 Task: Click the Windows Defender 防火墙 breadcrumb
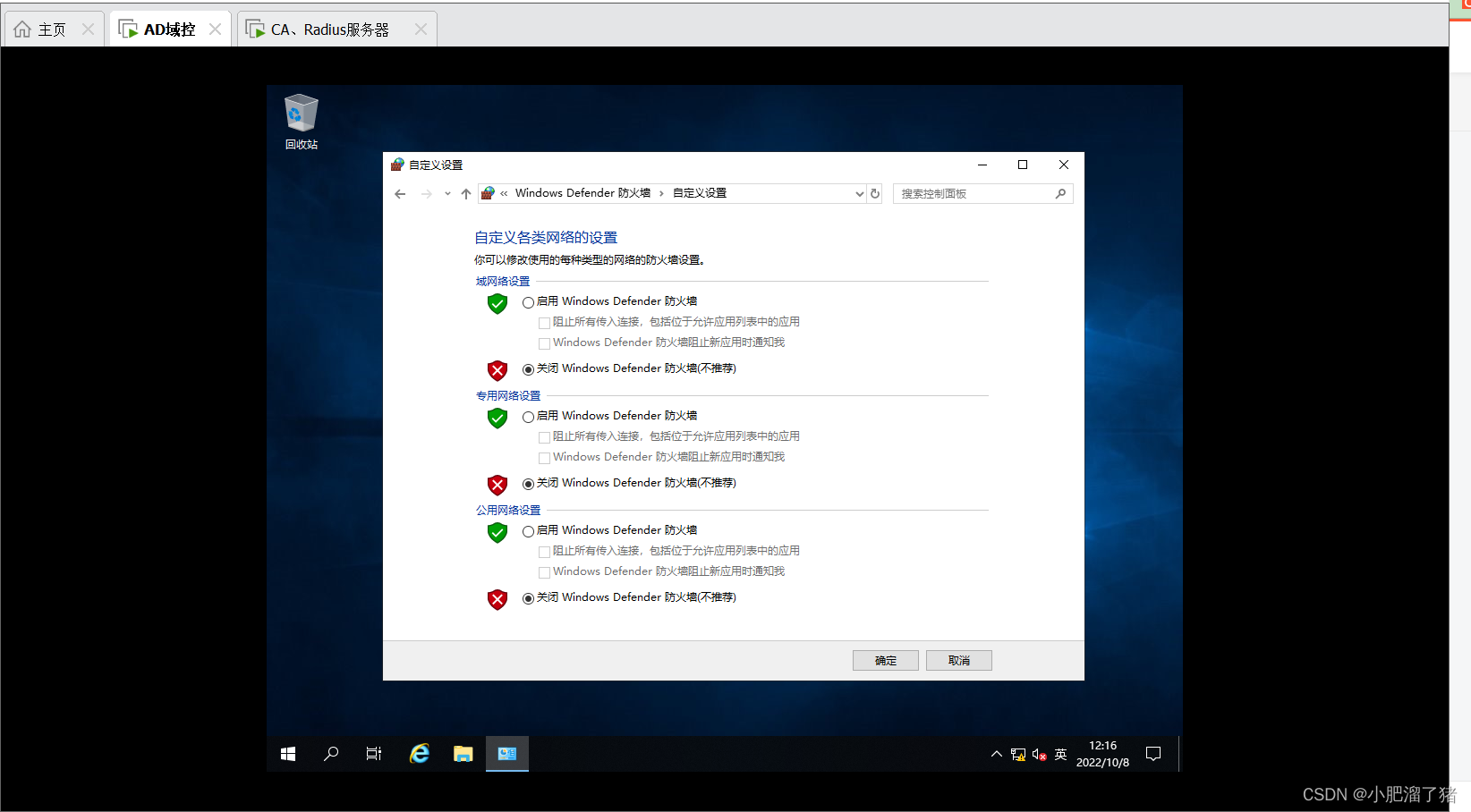(x=582, y=193)
